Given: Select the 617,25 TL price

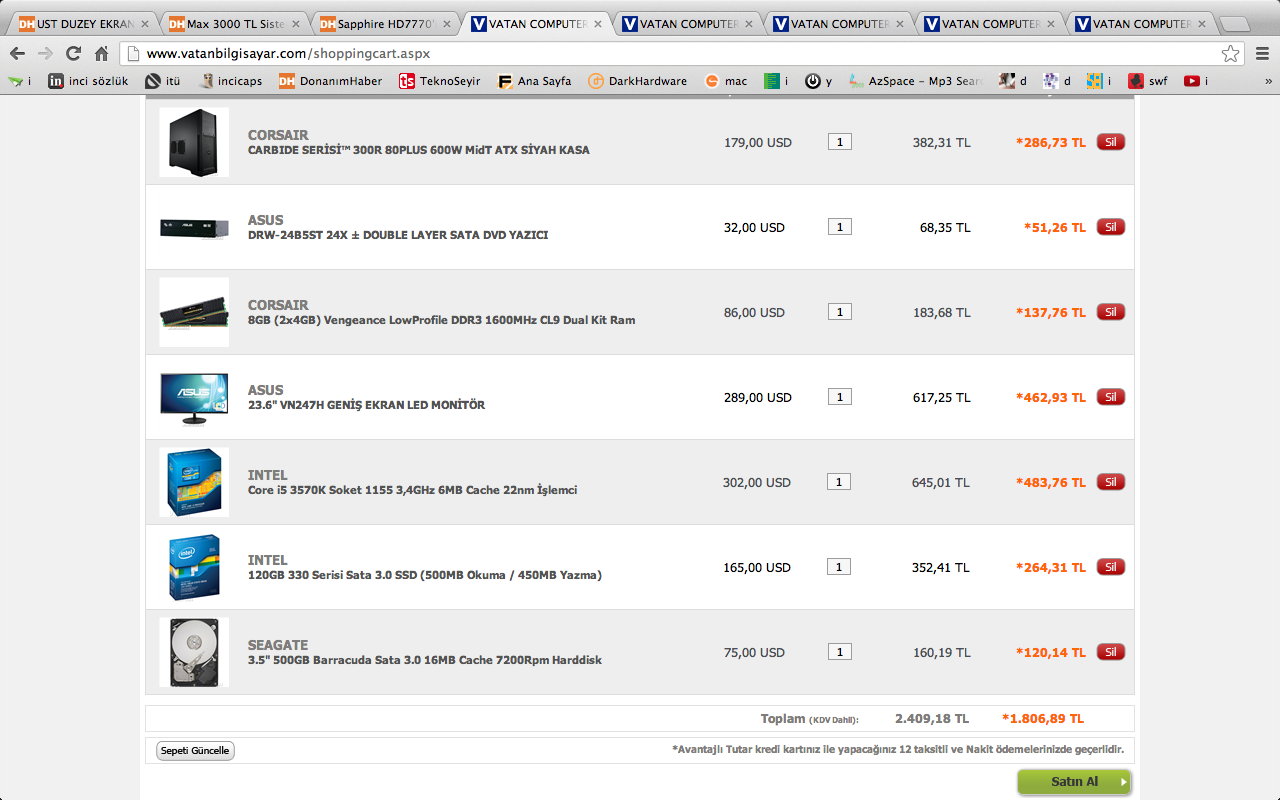Looking at the screenshot, I should pos(941,397).
